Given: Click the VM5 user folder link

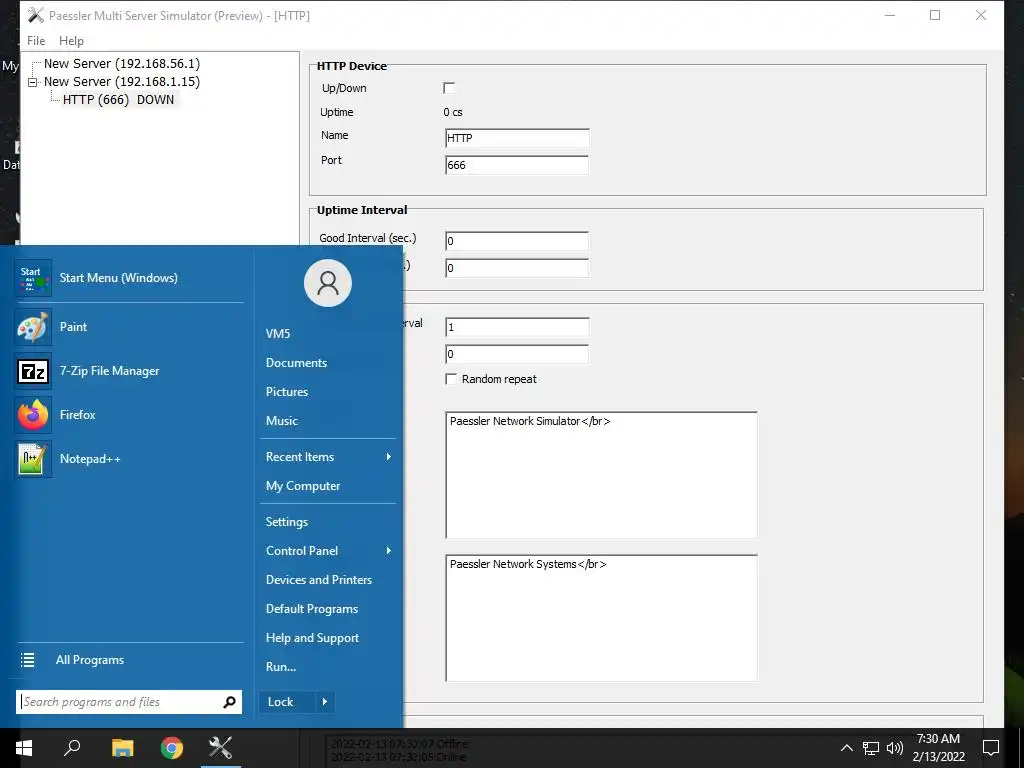Looking at the screenshot, I should coord(278,334).
